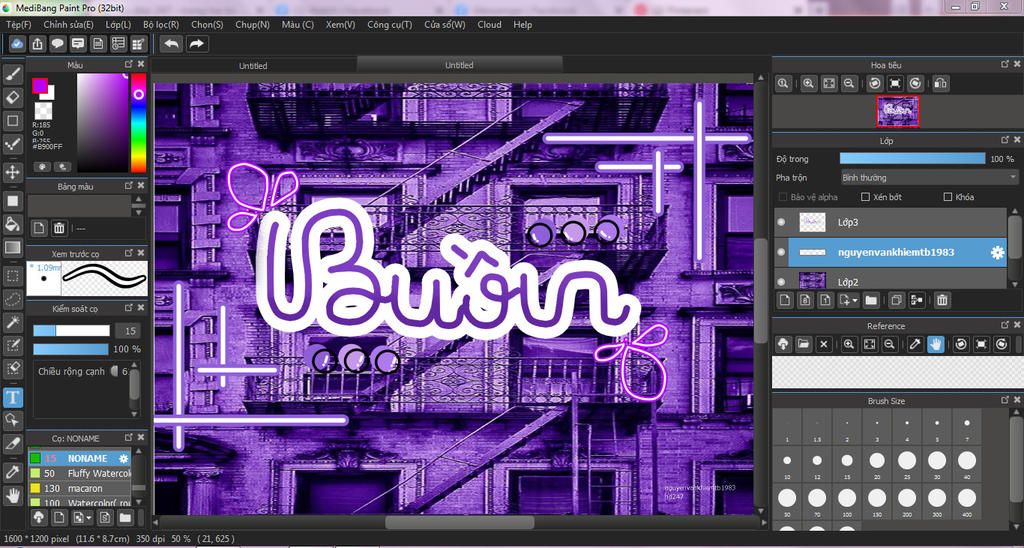Click the brush size value field showing 15
The width and height of the screenshot is (1024, 548).
tap(127, 330)
